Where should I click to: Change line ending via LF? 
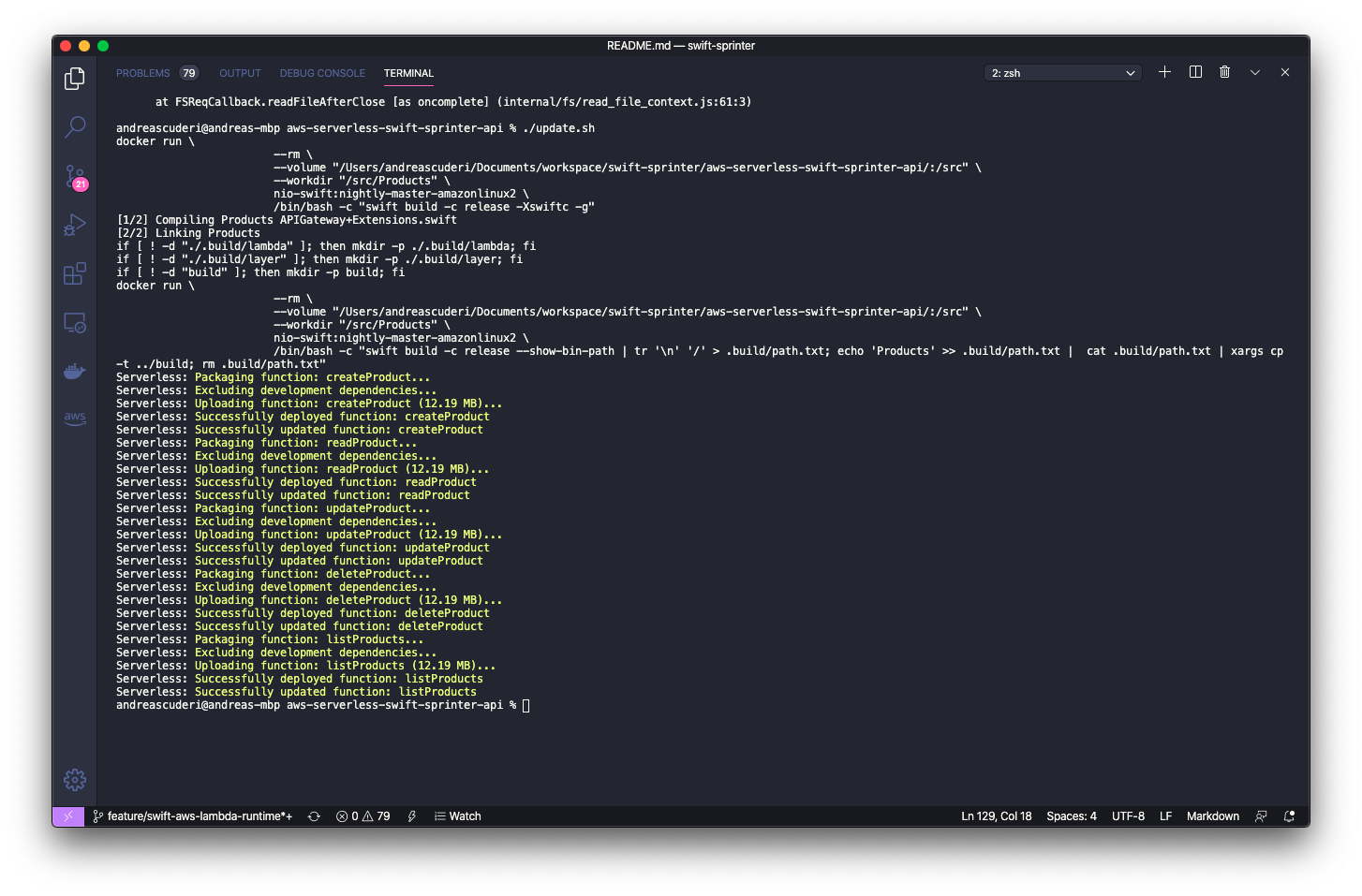pos(1166,816)
